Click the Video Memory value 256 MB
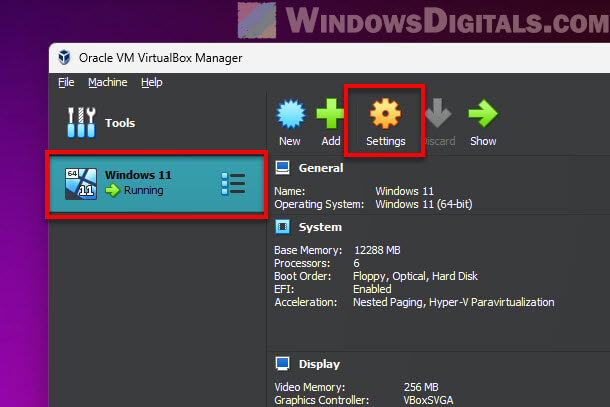 (421, 387)
